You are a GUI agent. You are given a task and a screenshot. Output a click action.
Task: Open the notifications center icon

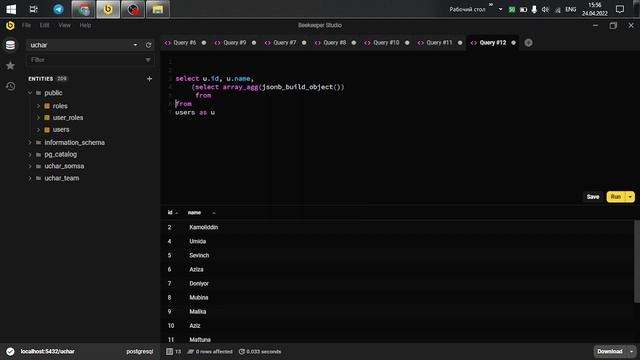click(620, 9)
